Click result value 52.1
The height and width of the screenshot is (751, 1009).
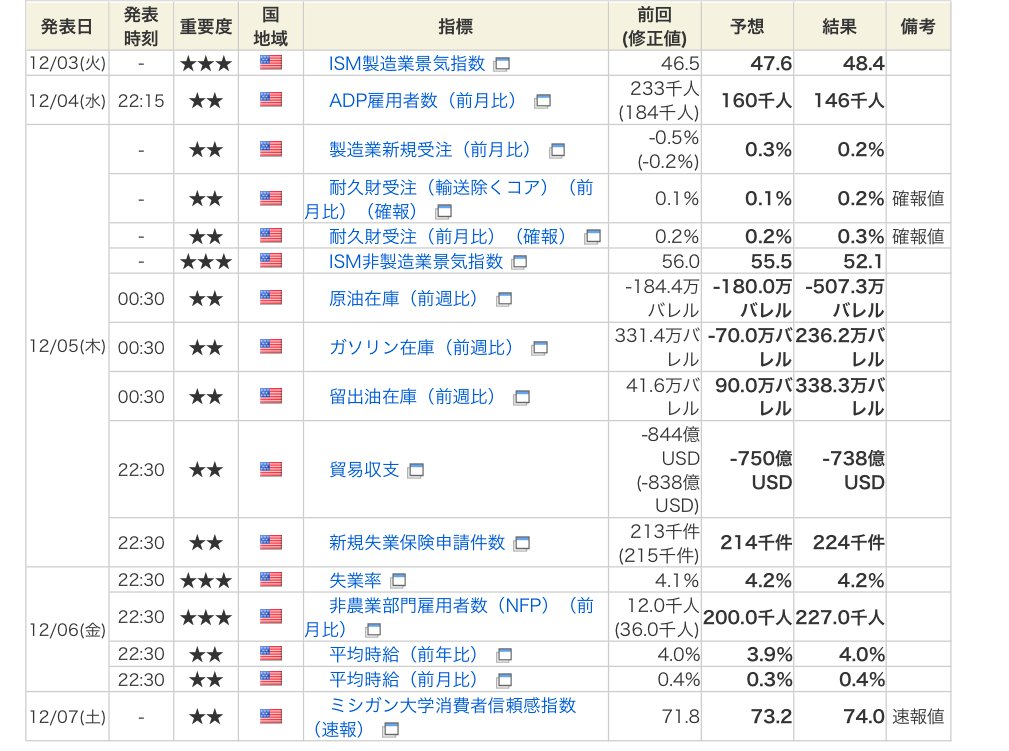click(864, 261)
